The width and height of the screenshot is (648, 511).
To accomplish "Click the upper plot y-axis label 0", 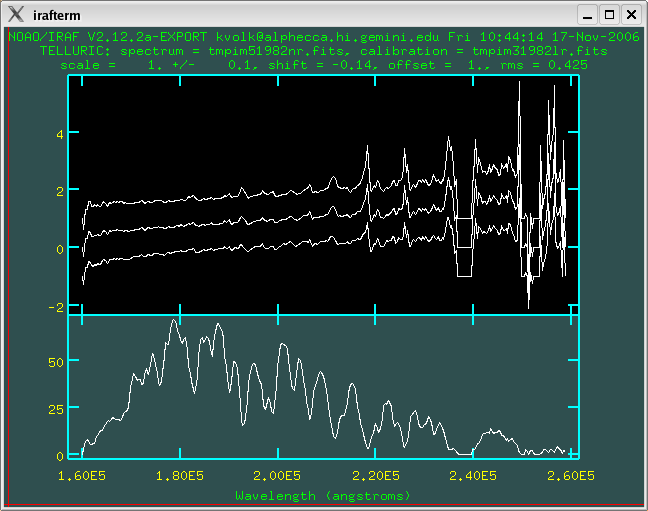I will pos(60,250).
